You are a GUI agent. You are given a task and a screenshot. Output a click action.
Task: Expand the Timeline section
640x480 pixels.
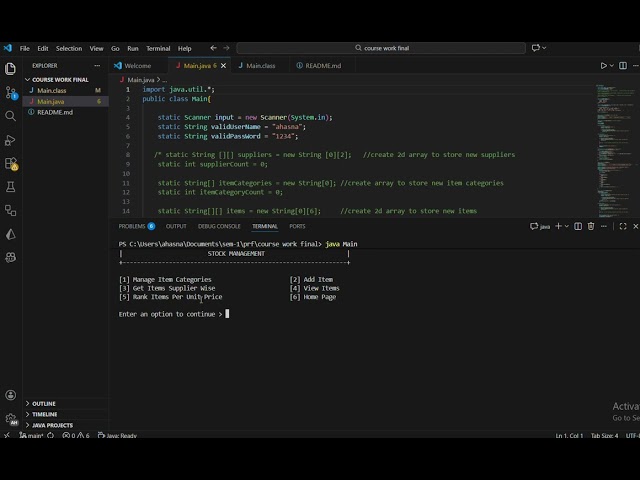click(45, 414)
